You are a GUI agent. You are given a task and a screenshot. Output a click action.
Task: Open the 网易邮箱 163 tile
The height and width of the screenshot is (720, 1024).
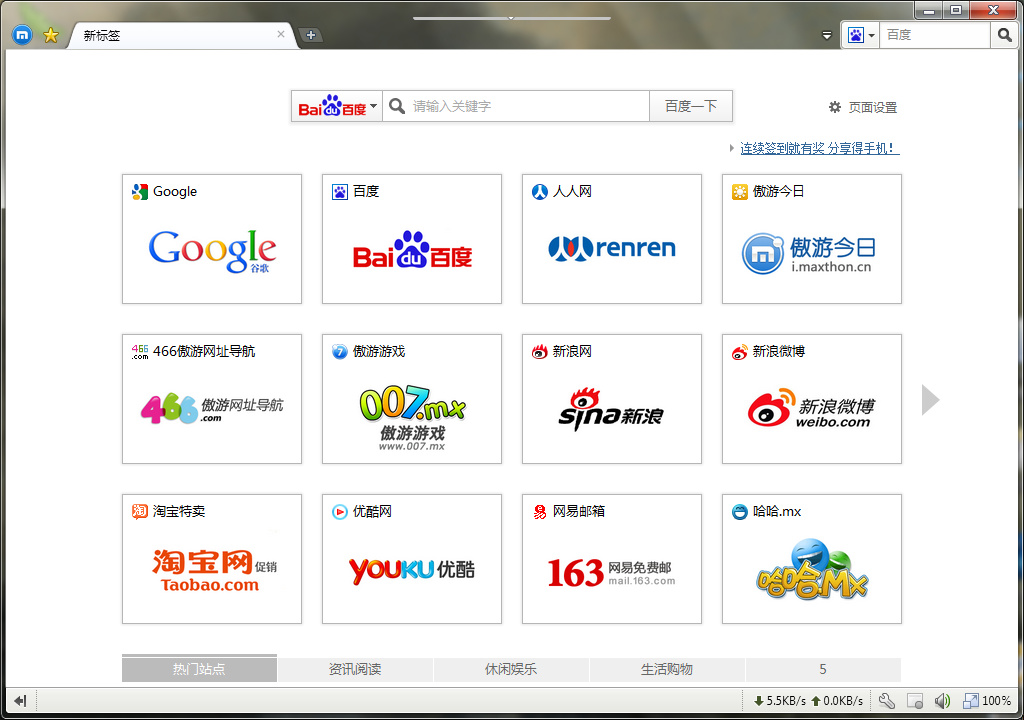[x=611, y=559]
